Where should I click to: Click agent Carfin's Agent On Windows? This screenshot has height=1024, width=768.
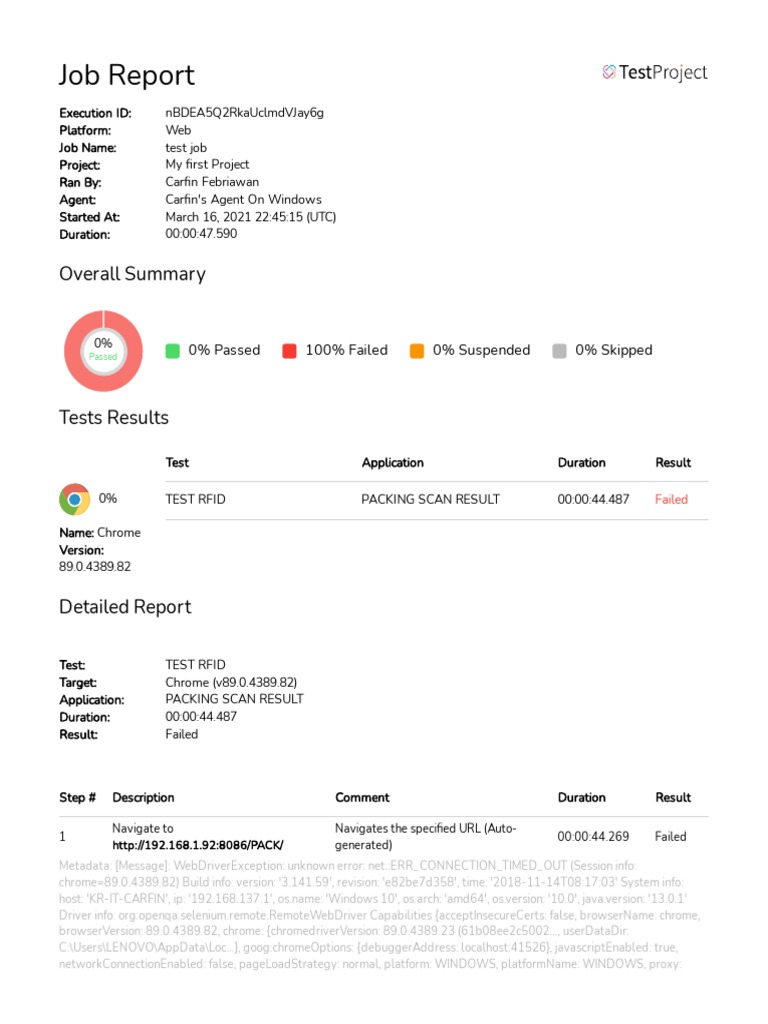pyautogui.click(x=243, y=199)
